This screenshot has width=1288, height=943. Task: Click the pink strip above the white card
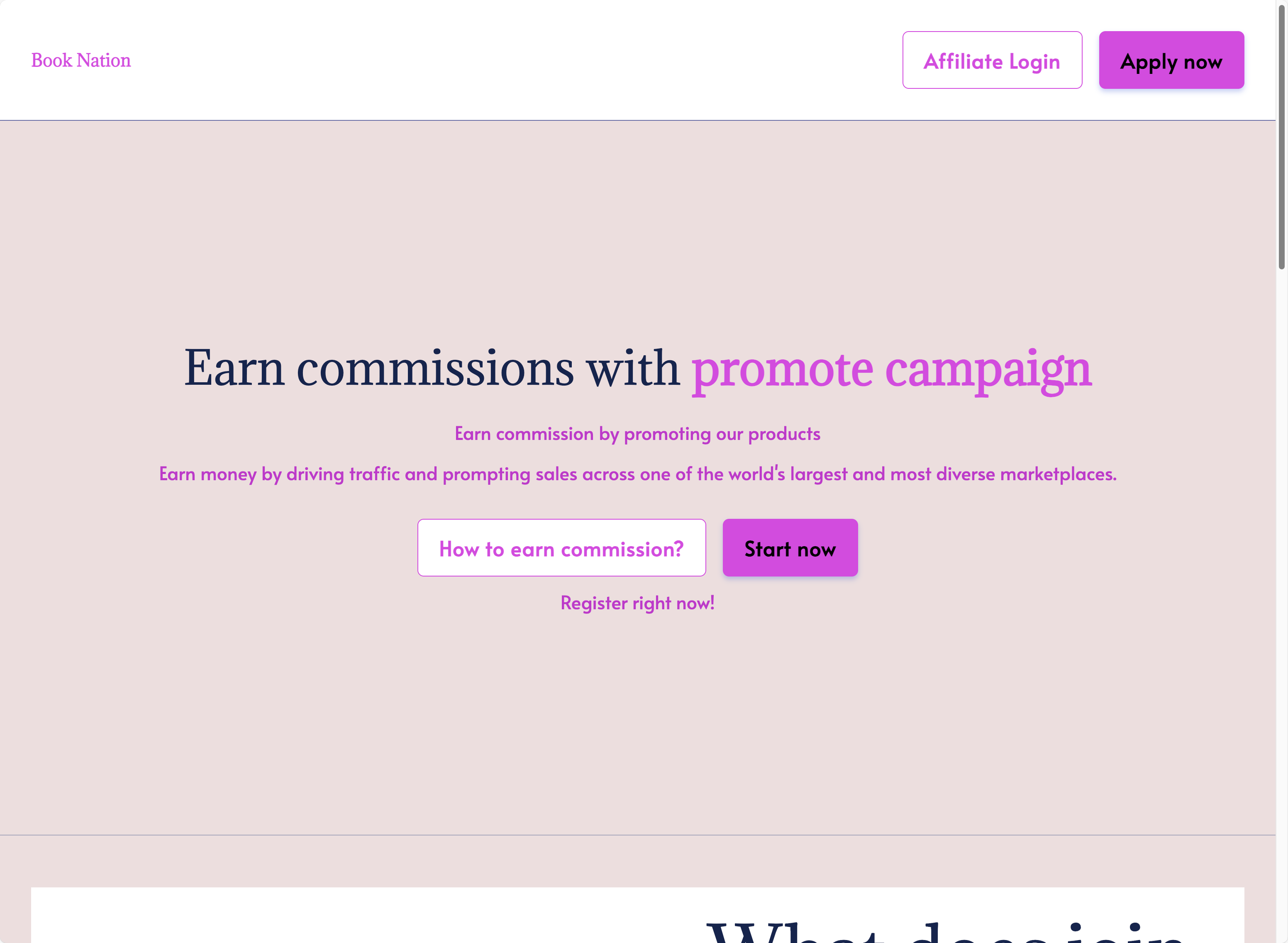637,862
